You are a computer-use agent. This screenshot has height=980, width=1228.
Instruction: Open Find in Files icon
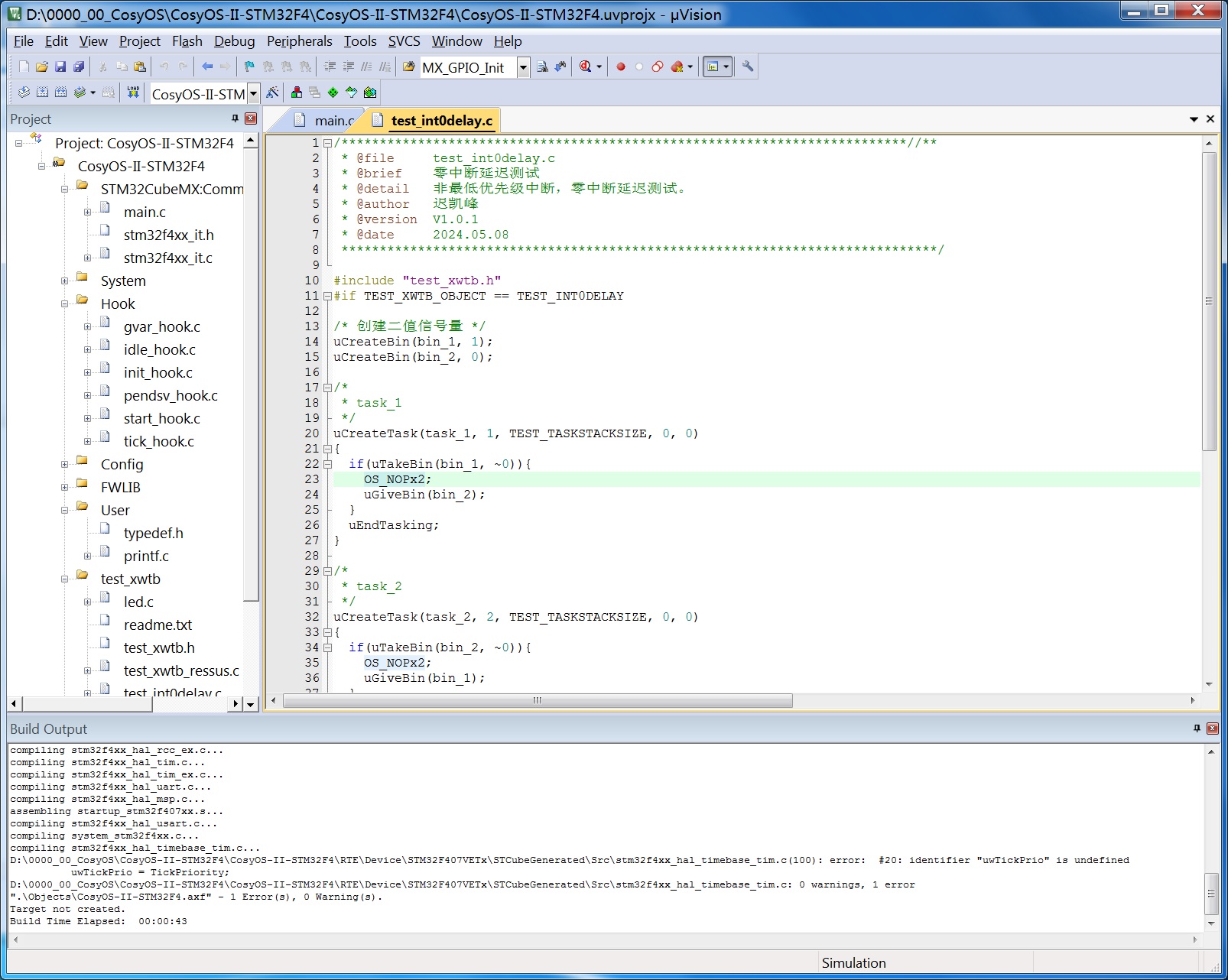[408, 67]
